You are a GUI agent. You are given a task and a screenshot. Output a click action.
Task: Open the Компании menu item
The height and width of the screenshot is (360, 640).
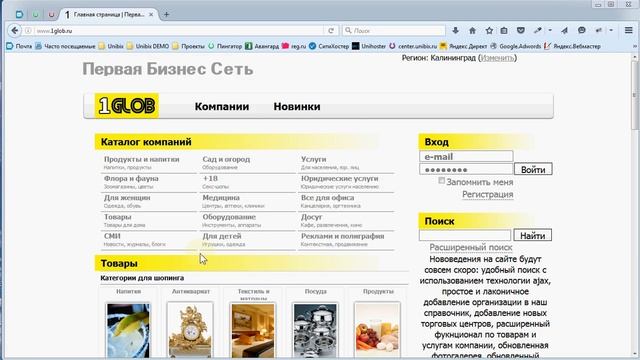(x=222, y=107)
